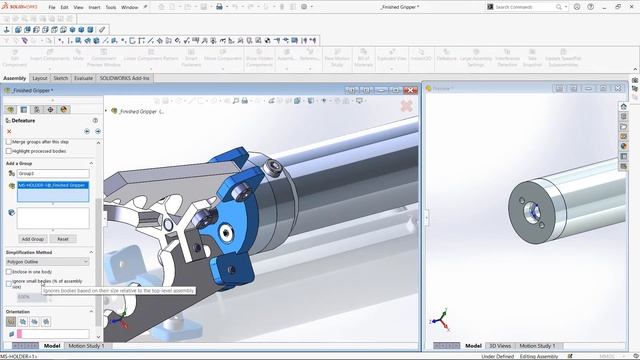This screenshot has width=640, height=360.
Task: Cancel Defeature with the red X
Action: point(9,131)
